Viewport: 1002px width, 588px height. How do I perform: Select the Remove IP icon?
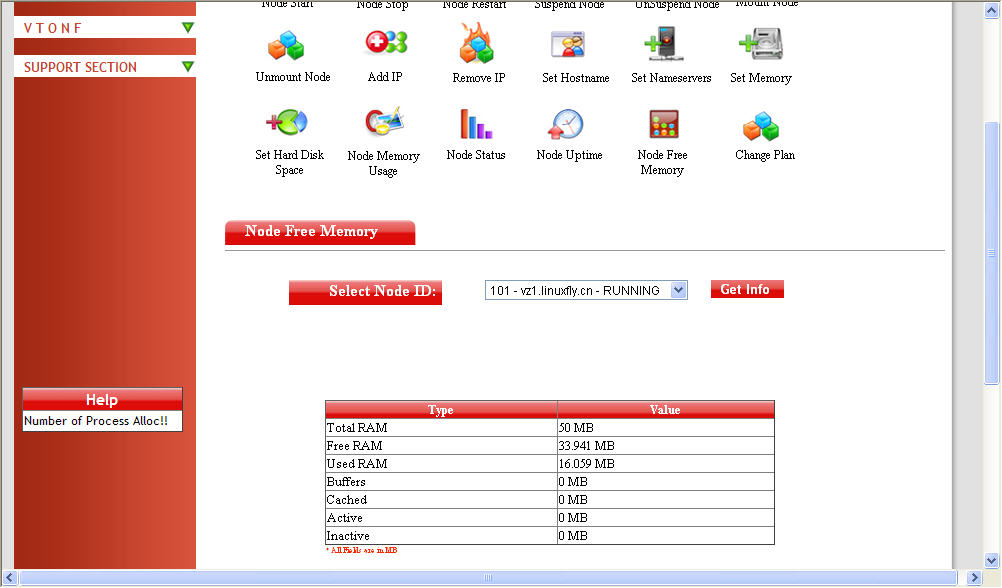click(x=477, y=44)
